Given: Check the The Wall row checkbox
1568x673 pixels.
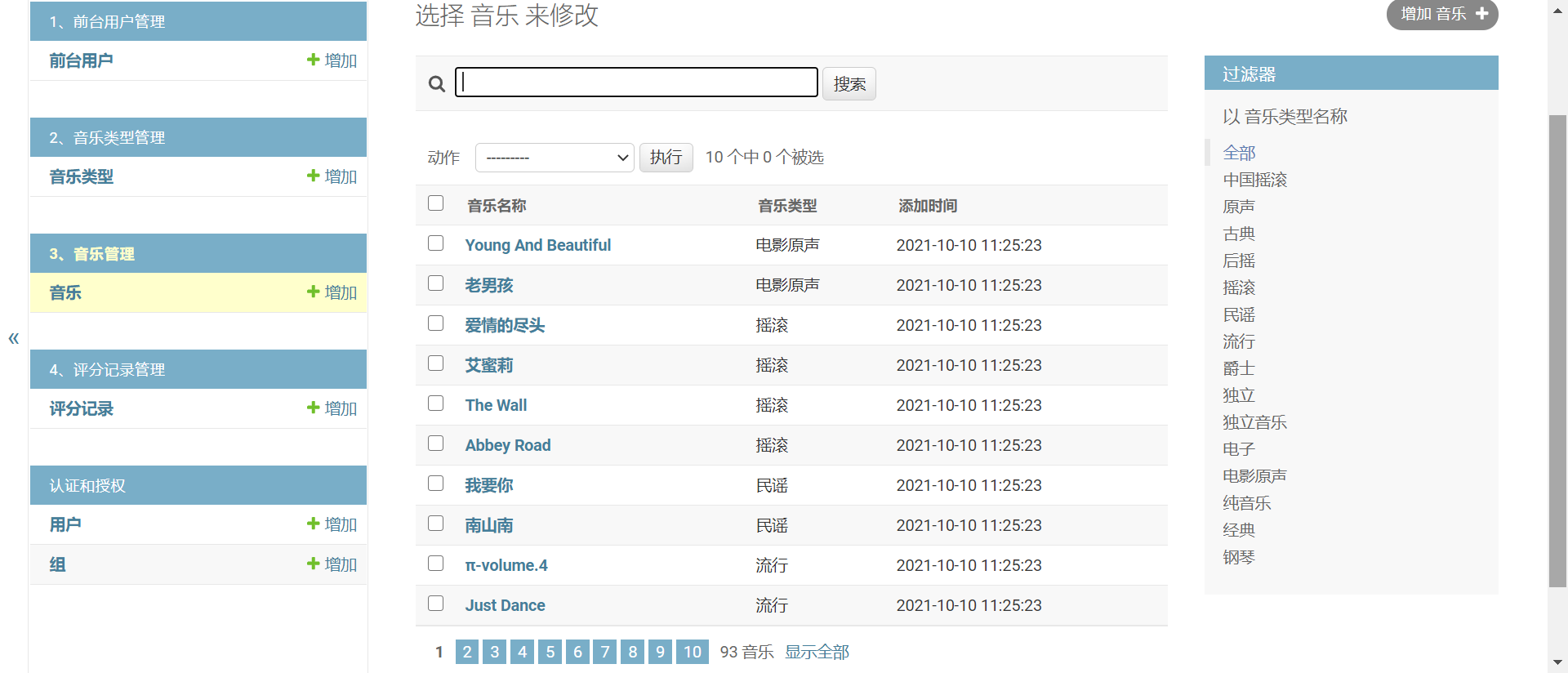Looking at the screenshot, I should click(436, 403).
